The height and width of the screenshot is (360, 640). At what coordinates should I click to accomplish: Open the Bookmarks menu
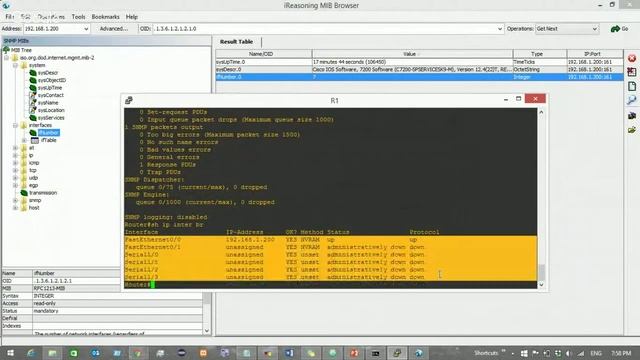(105, 17)
